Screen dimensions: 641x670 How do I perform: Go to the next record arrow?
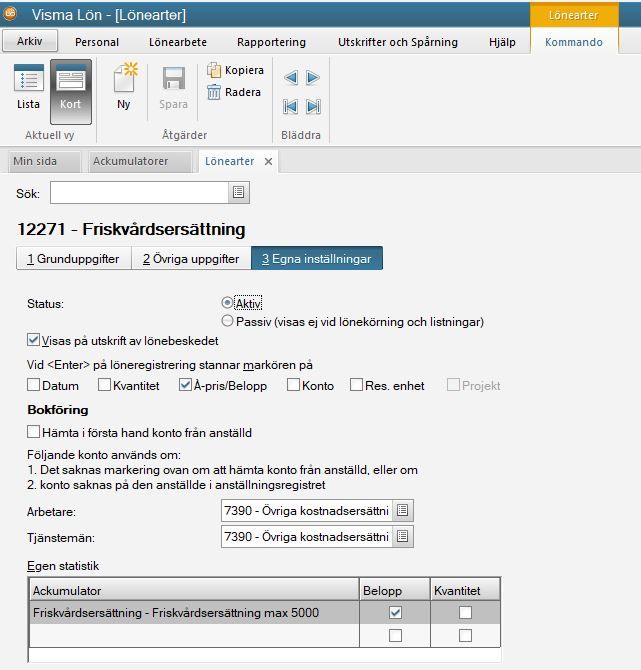click(x=313, y=77)
